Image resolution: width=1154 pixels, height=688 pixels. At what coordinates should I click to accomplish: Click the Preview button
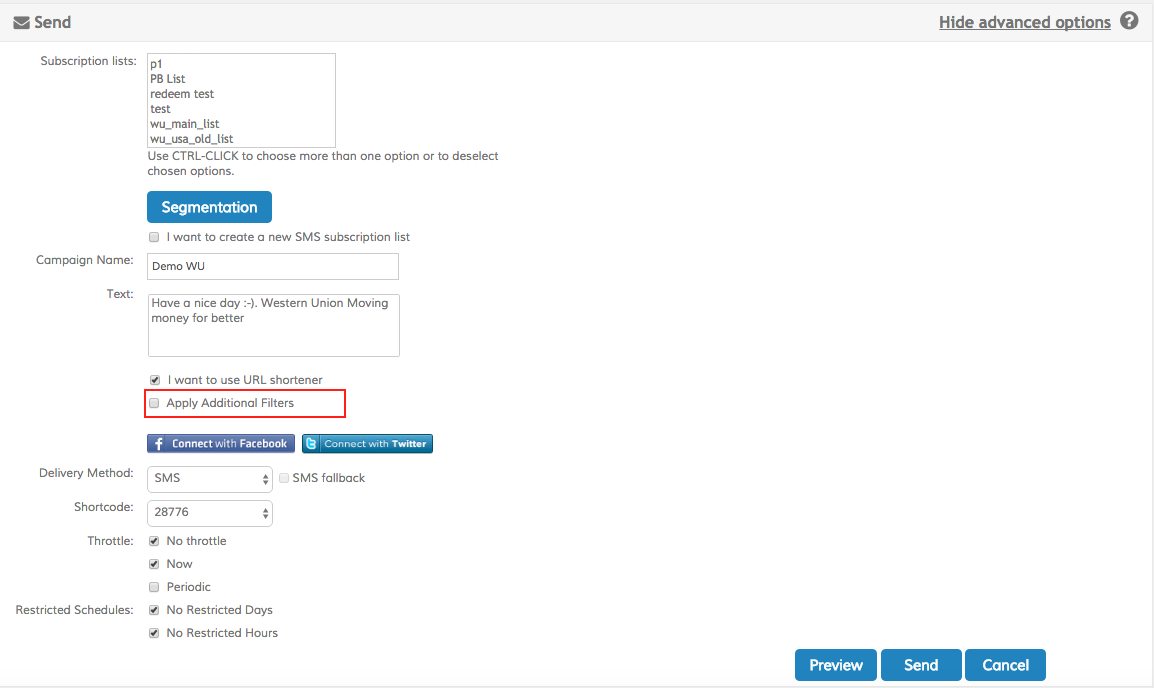[835, 665]
